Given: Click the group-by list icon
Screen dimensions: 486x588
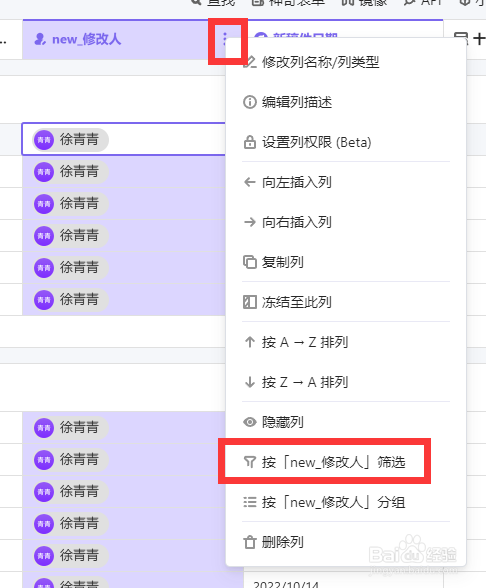Looking at the screenshot, I should click(x=250, y=502).
